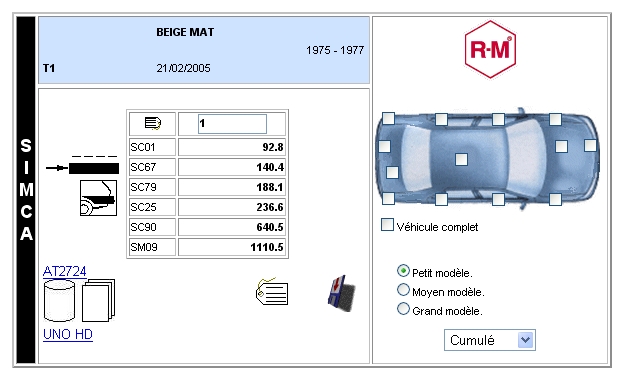Screen dimensions: 622x376
Task: Select the SM09 value 1110.5 cell
Action: click(x=232, y=247)
